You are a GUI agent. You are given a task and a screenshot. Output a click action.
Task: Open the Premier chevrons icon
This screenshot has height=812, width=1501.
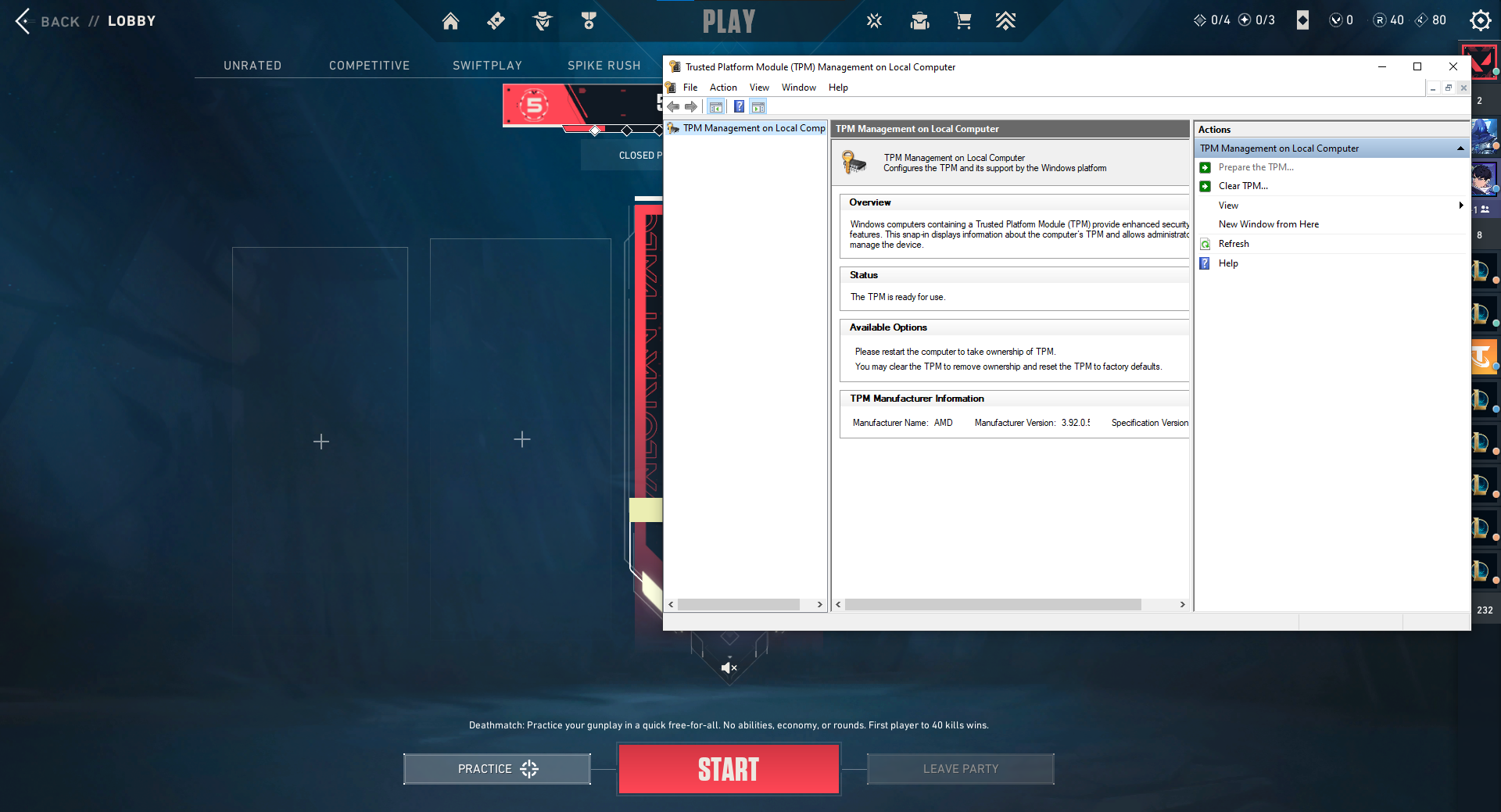1005,21
